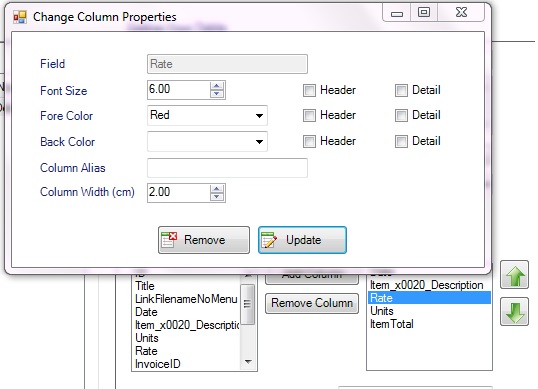Select ItemTotal in the selected columns list
Viewport: 538px width, 389px height.
391,324
